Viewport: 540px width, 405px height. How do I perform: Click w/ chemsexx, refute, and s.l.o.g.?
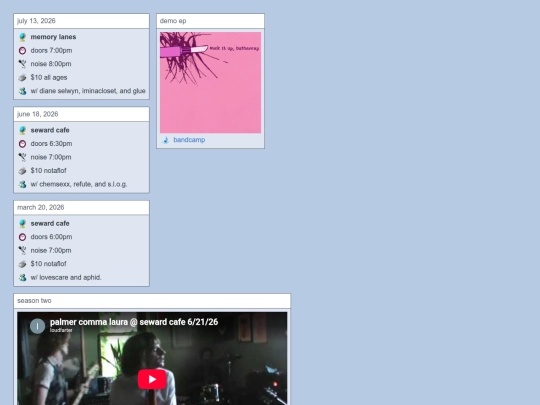point(79,184)
